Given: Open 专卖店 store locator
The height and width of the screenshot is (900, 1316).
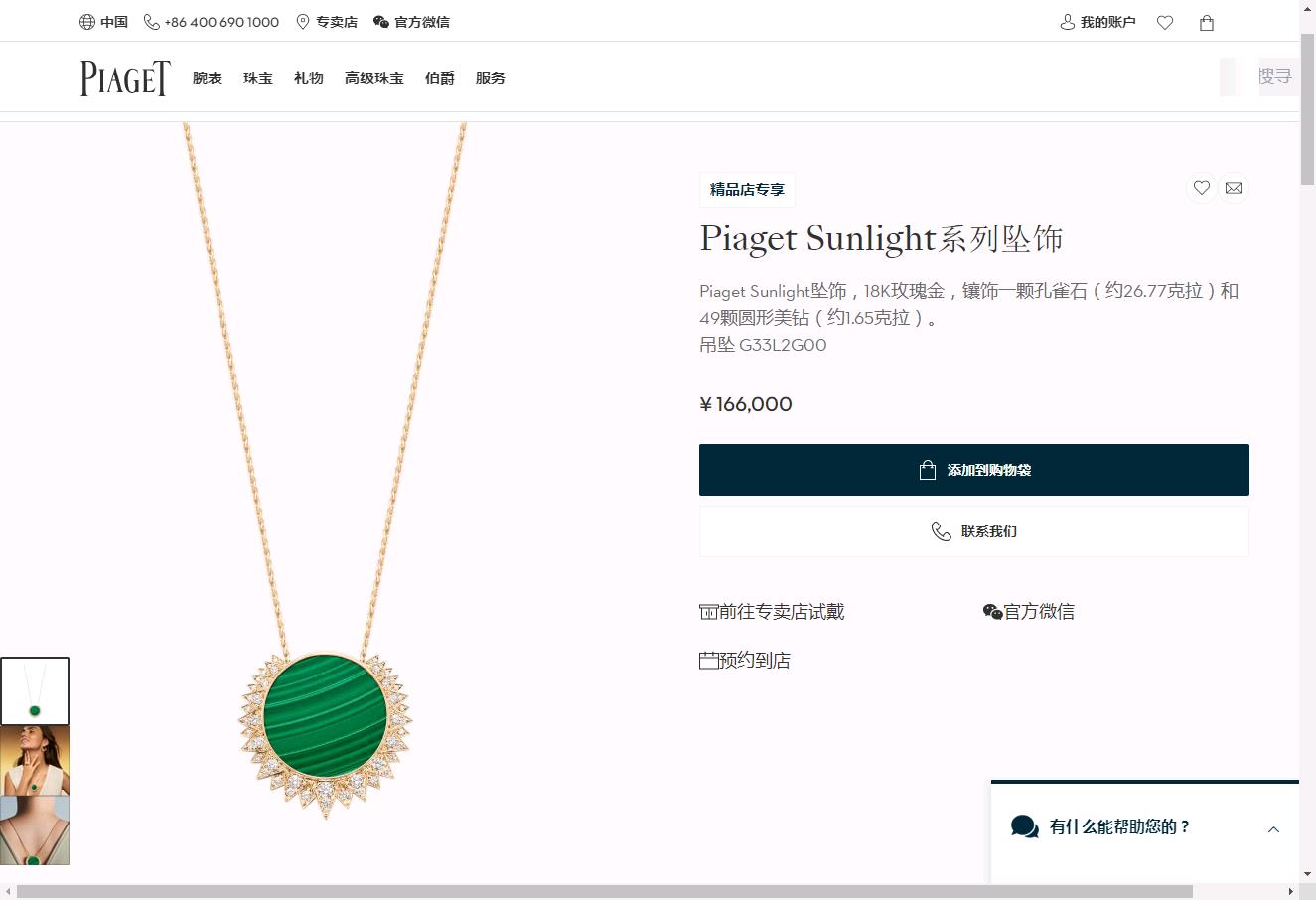Looking at the screenshot, I should click(326, 22).
